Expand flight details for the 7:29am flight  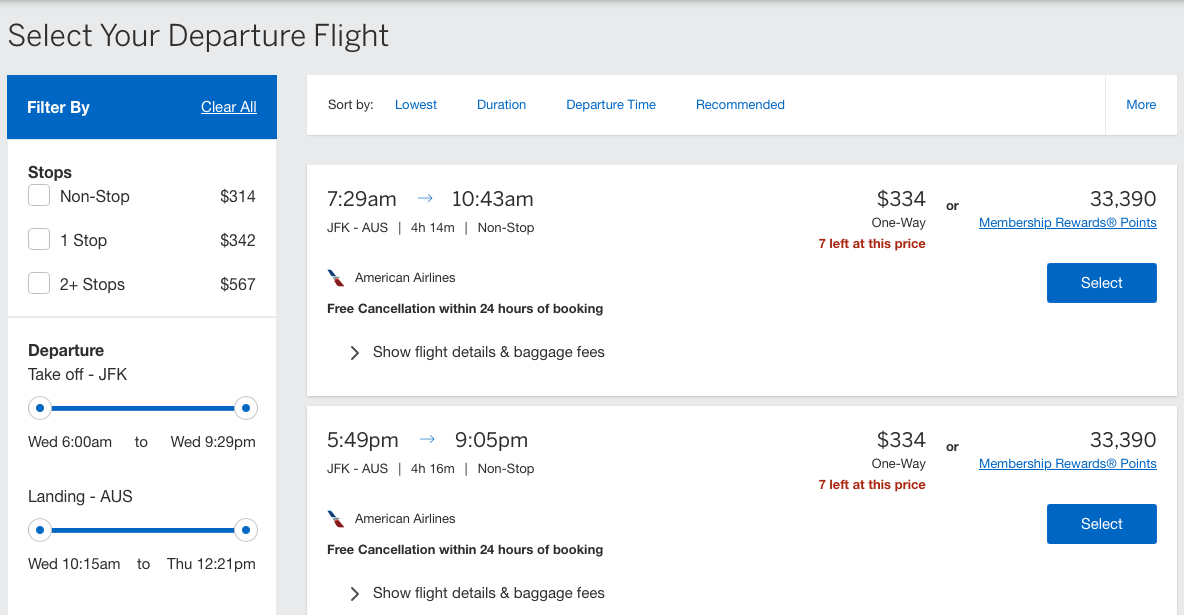477,352
